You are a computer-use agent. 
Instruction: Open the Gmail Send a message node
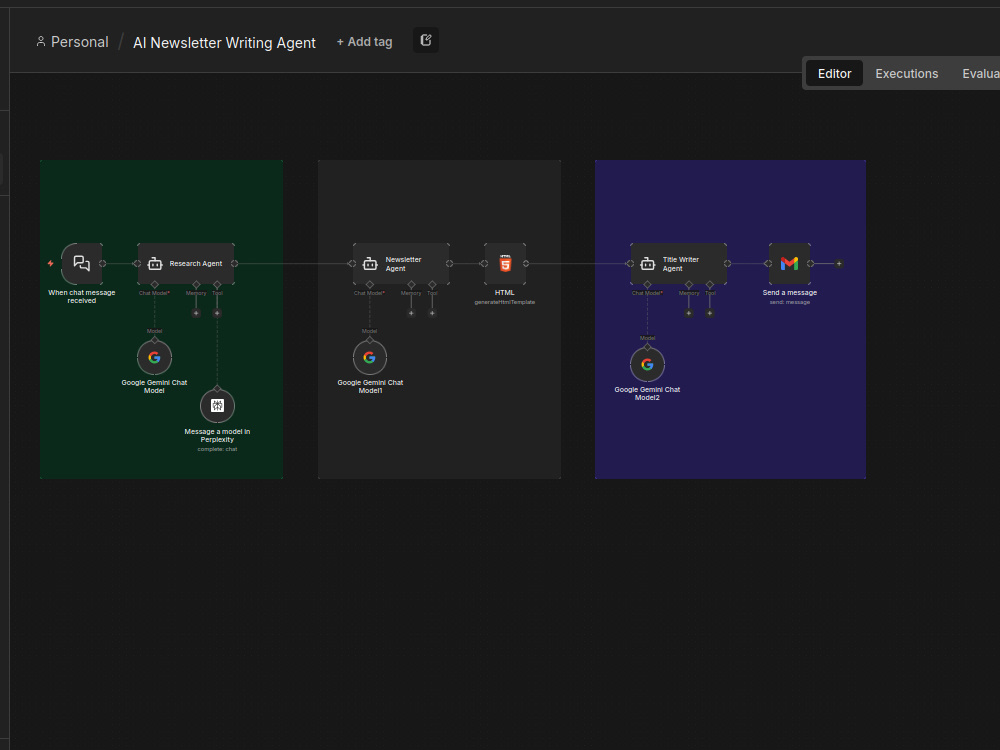[x=790, y=263]
